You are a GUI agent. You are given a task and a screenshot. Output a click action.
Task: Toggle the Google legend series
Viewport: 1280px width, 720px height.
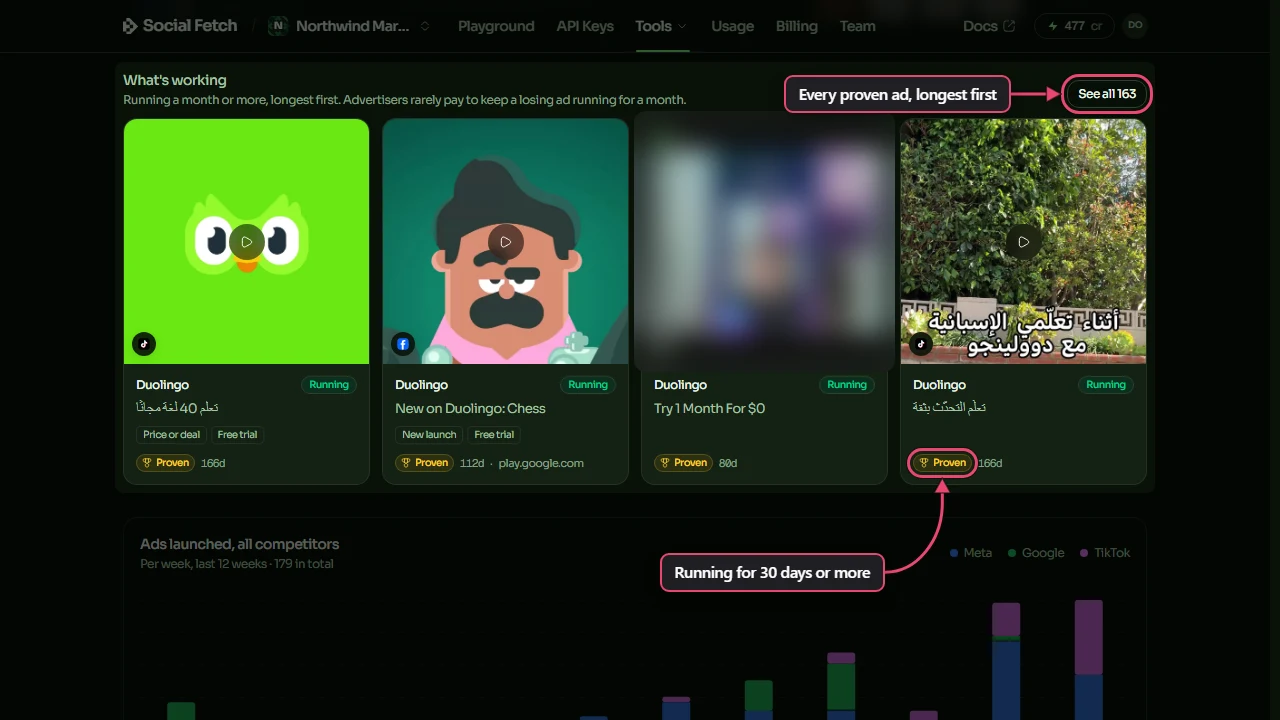pos(1036,553)
